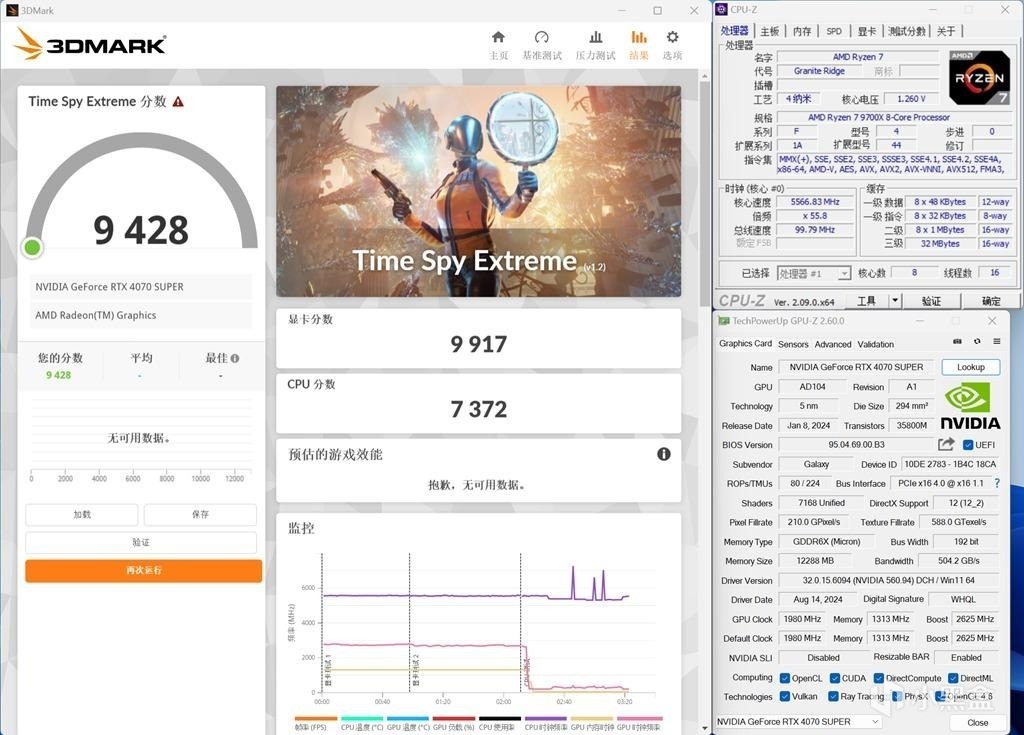Click the question mark beside Bus Interface
The width and height of the screenshot is (1024, 735).
[x=997, y=483]
